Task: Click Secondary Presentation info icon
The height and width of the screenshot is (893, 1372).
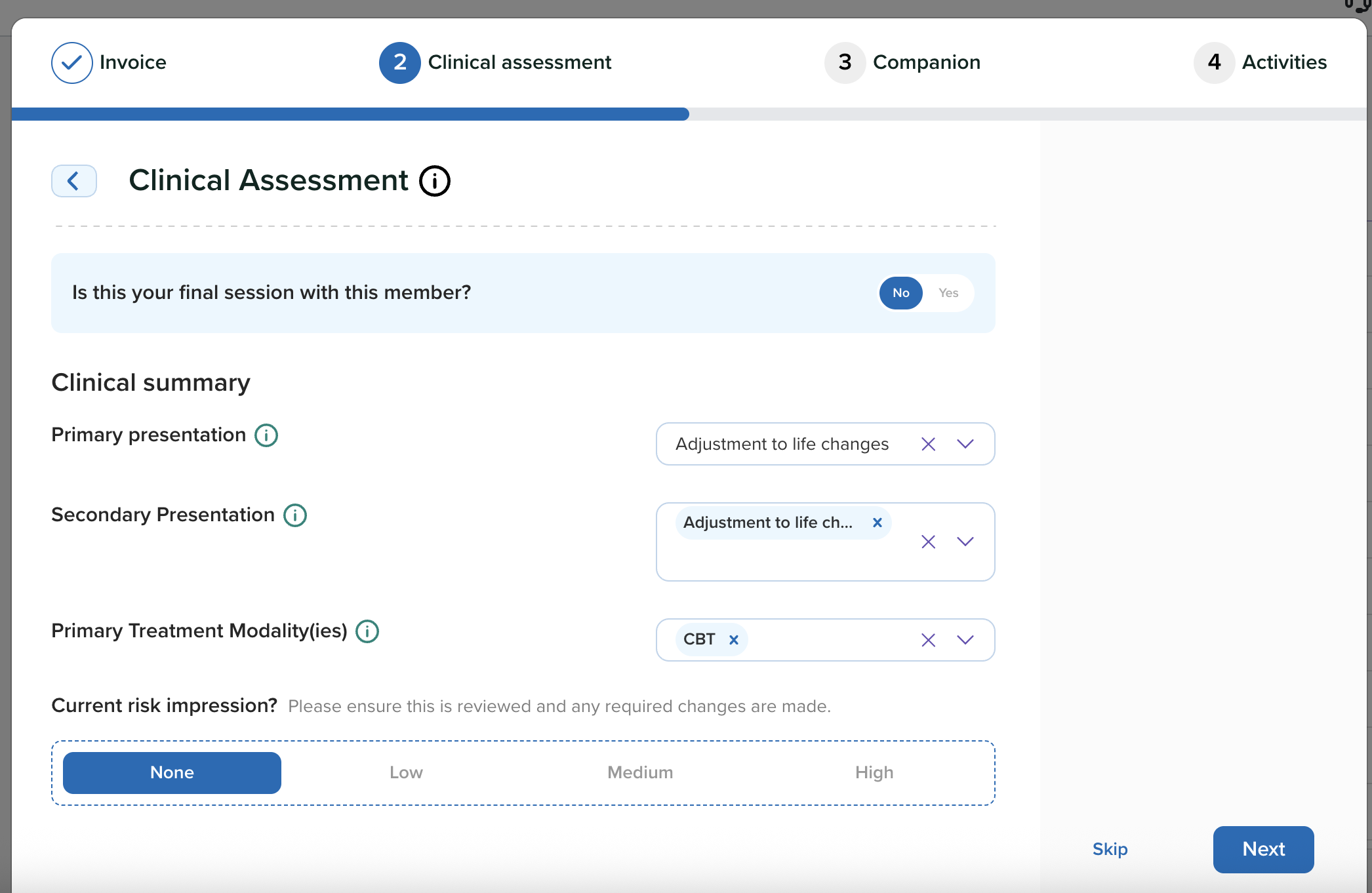Action: pos(295,515)
